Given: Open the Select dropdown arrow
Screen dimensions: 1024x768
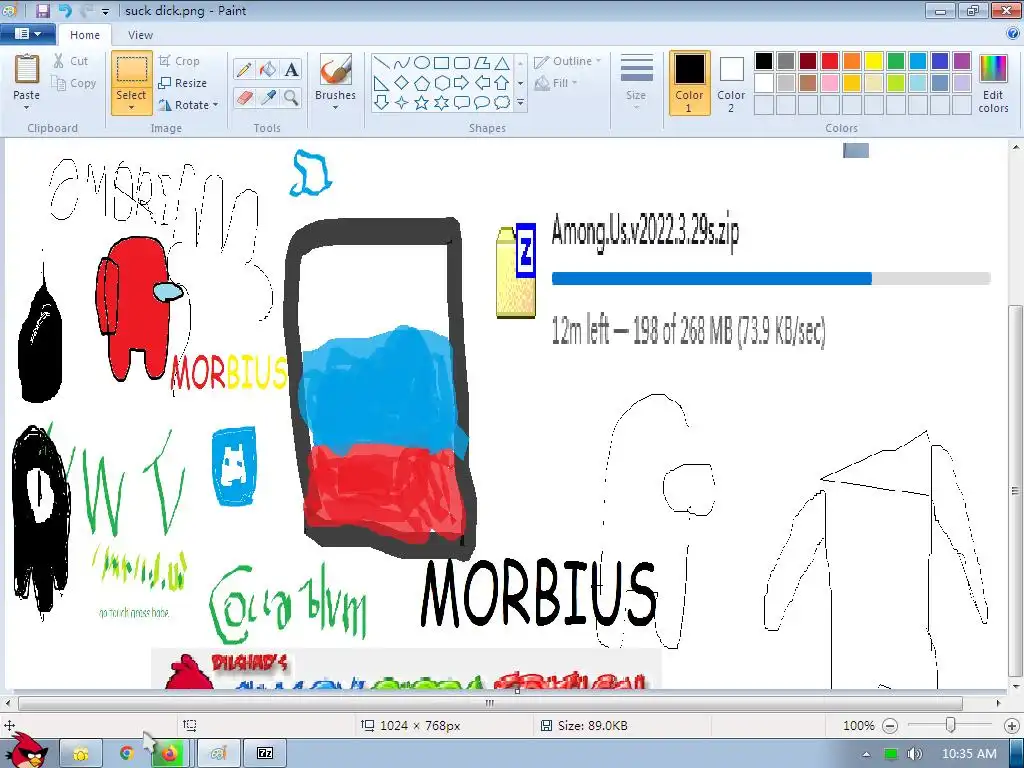Looking at the screenshot, I should [131, 108].
